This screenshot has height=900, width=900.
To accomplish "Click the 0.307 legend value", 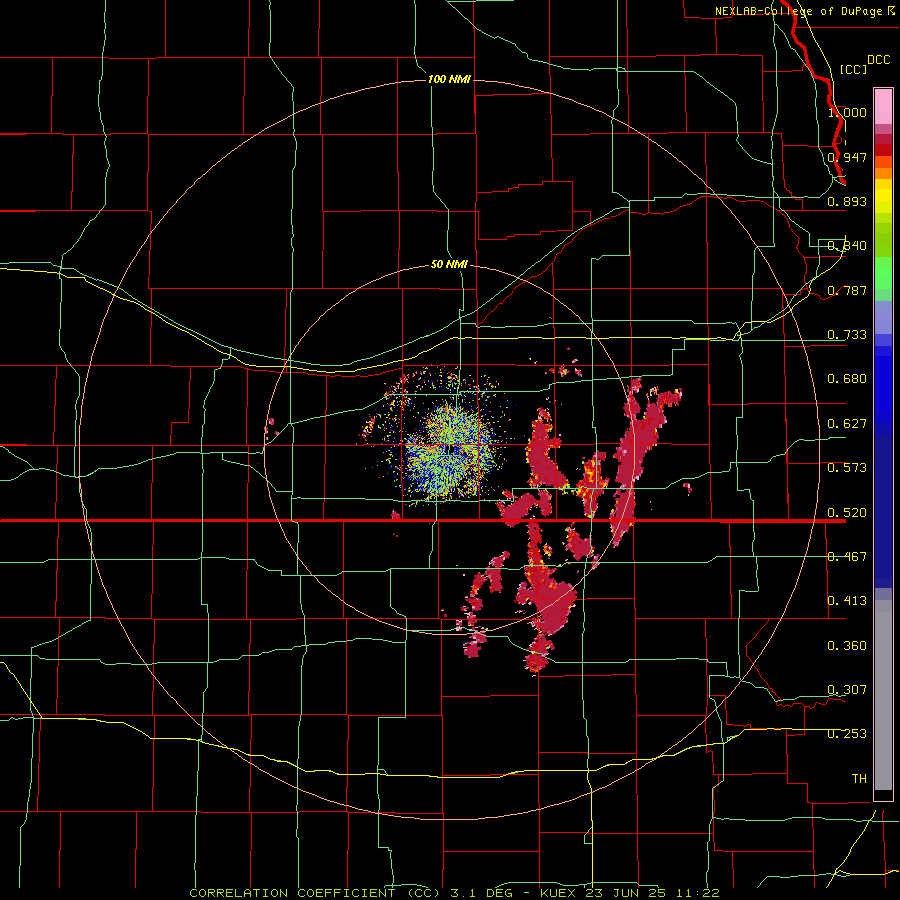I will (x=847, y=690).
